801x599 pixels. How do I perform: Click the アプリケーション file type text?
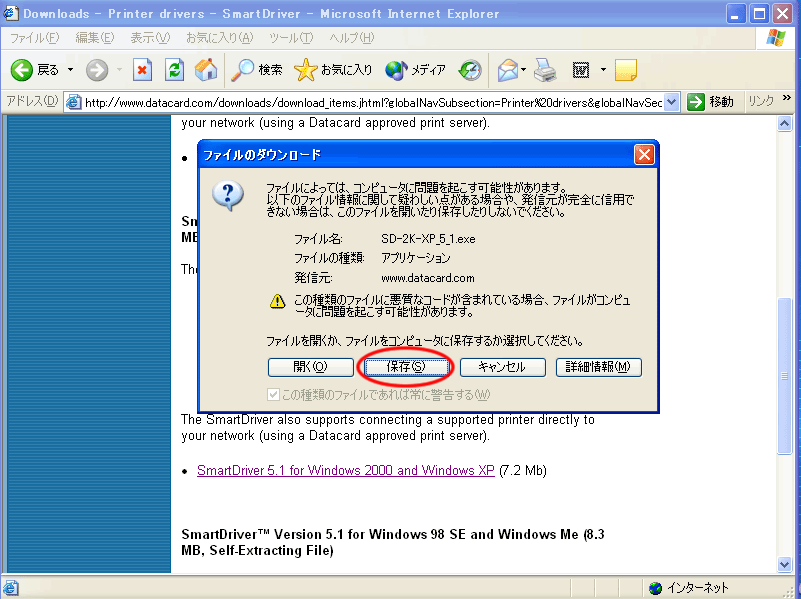click(x=416, y=258)
